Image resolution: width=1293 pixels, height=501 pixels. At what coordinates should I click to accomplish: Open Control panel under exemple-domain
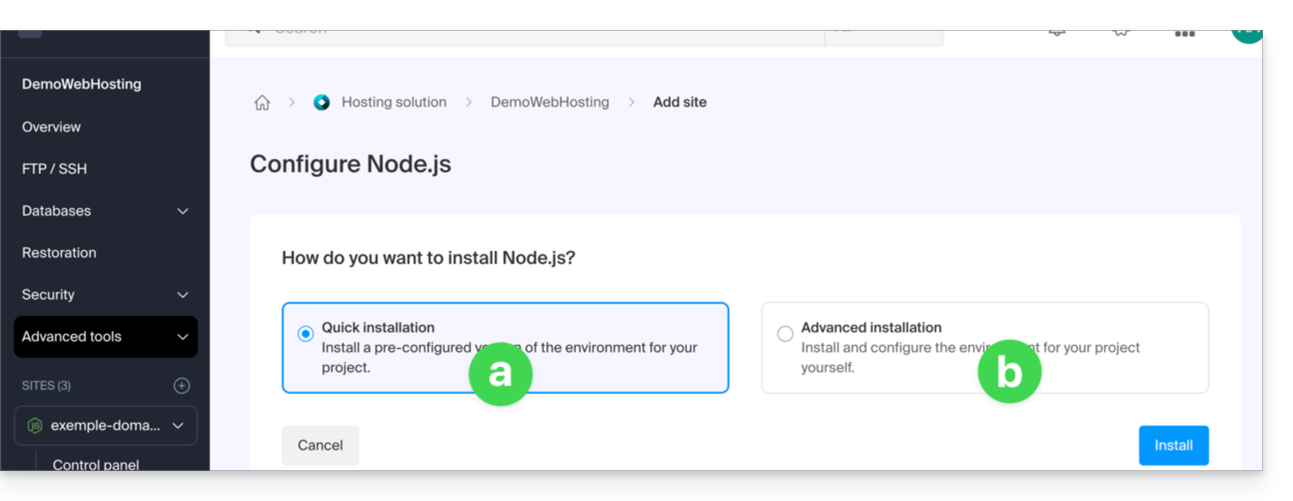[96, 464]
